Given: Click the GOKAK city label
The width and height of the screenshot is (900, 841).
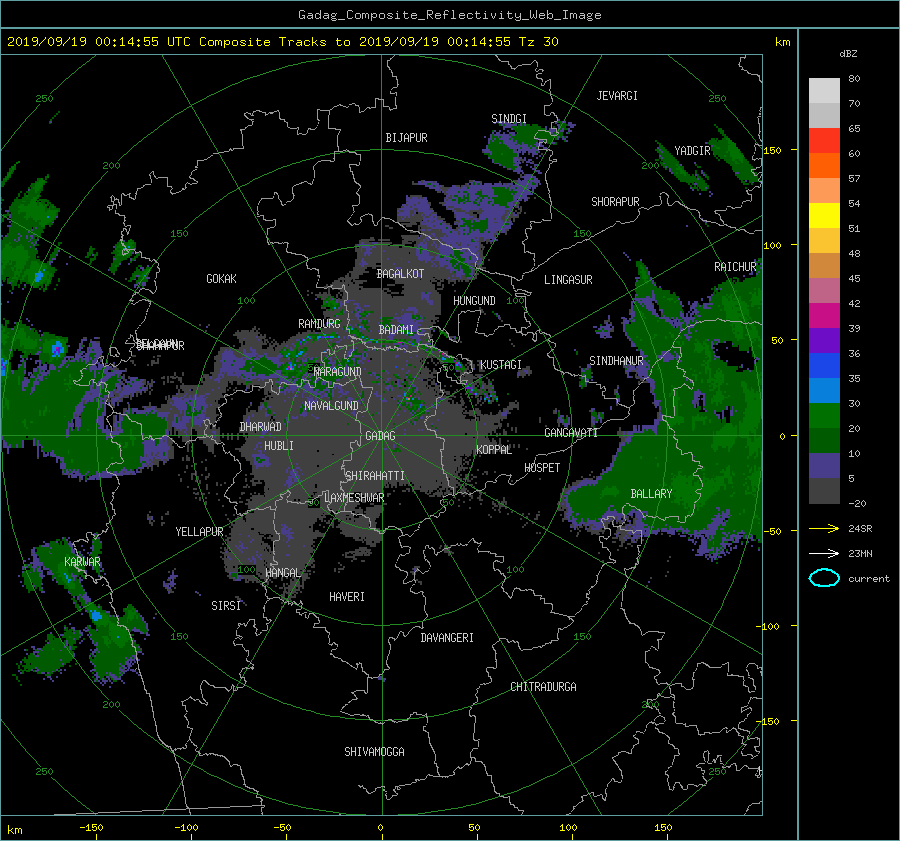Looking at the screenshot, I should (221, 279).
